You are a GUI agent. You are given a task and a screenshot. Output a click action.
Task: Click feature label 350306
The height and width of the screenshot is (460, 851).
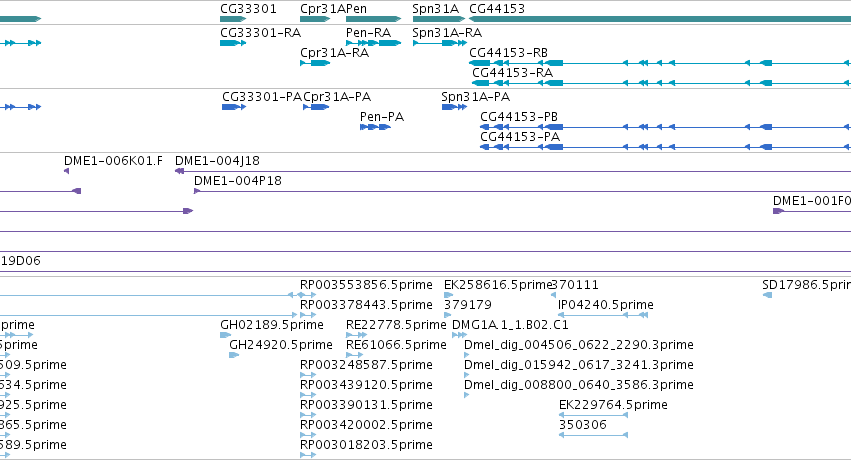pos(583,425)
